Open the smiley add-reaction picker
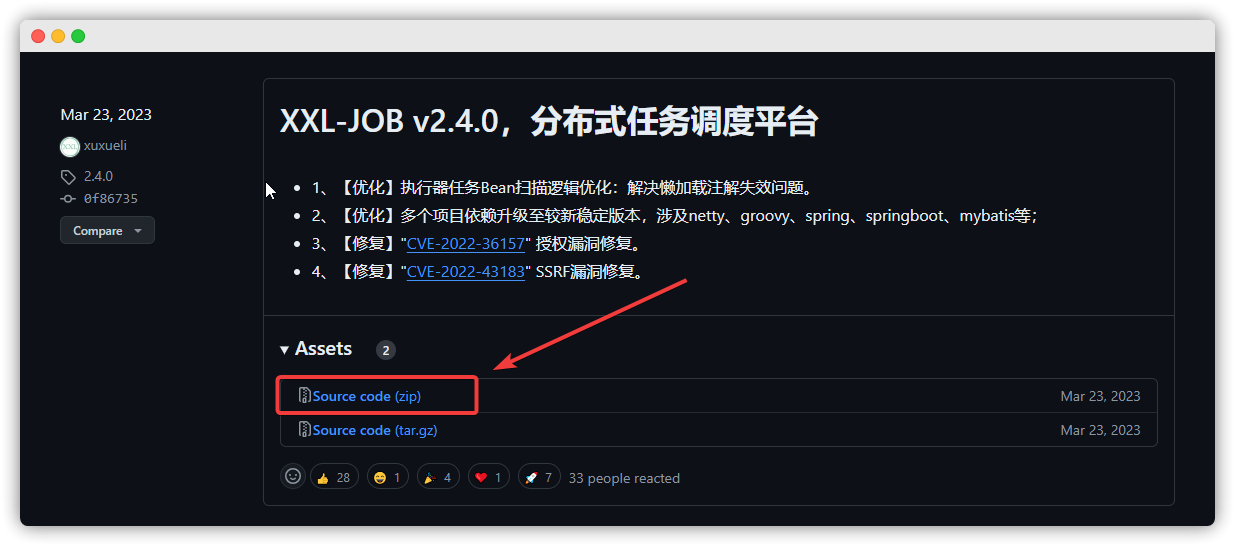 (293, 477)
